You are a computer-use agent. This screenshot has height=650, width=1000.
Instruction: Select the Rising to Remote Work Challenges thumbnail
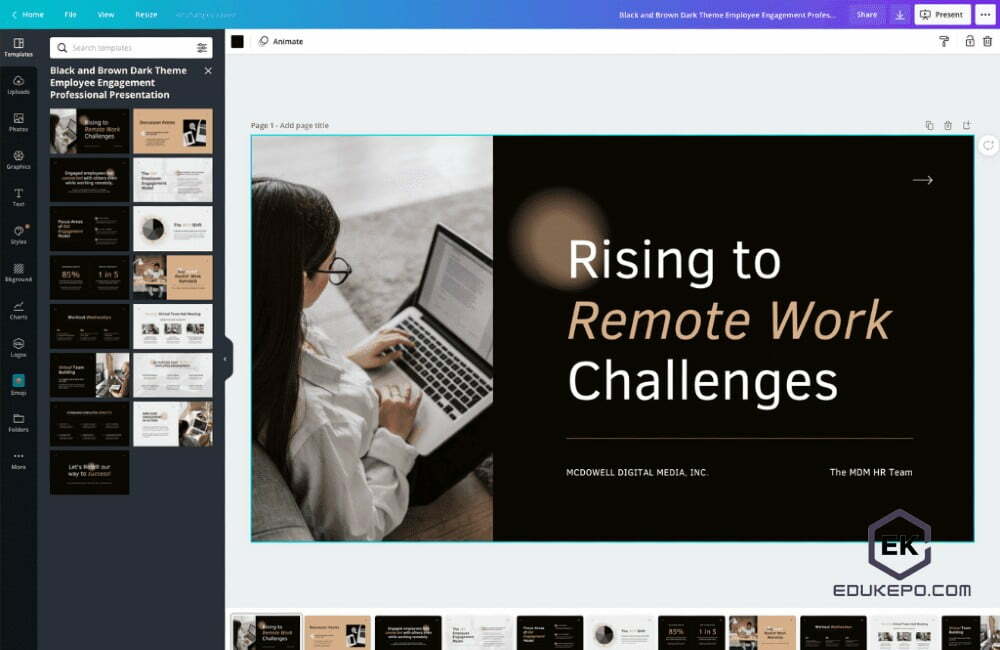click(x=89, y=129)
